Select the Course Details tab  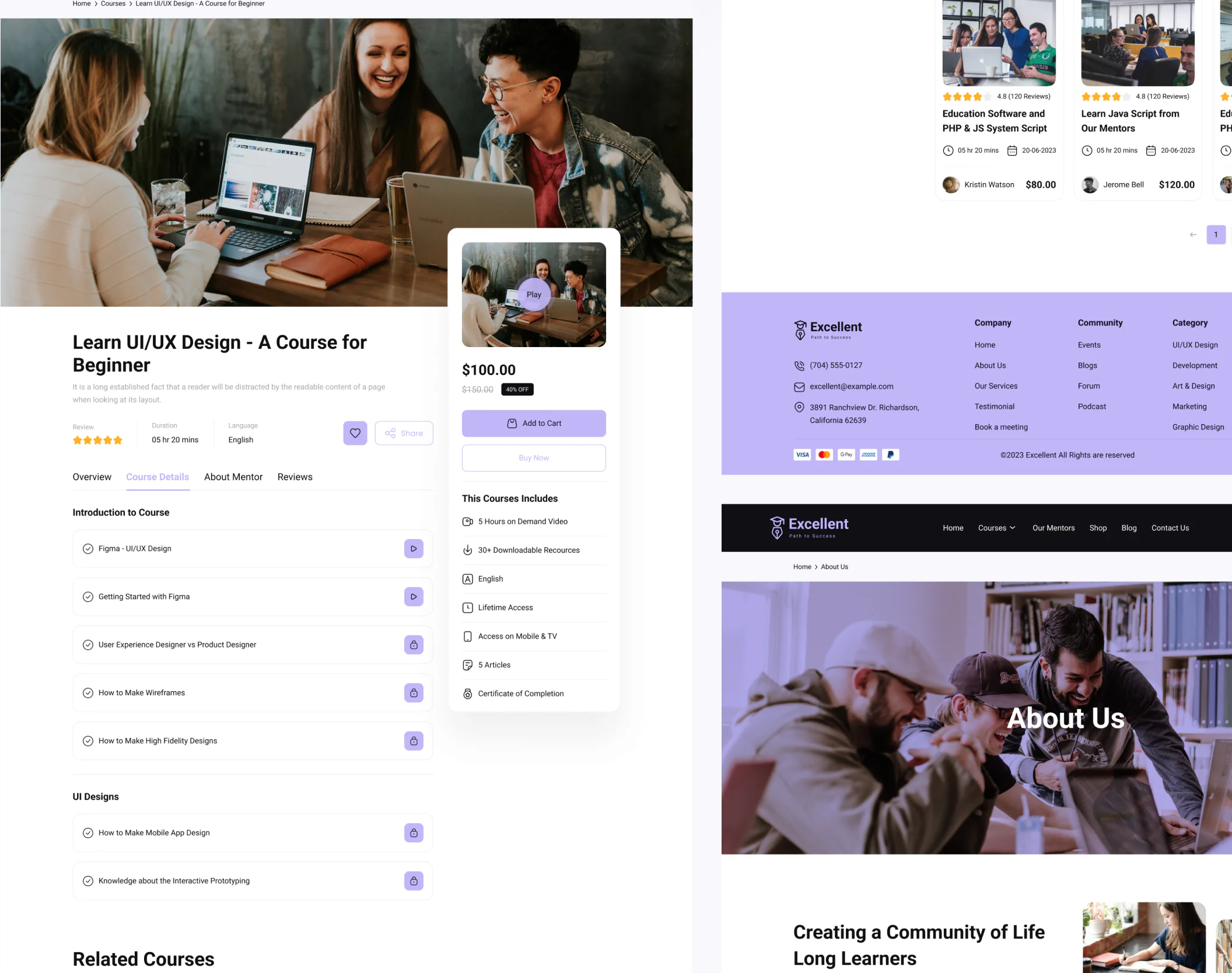[x=157, y=477]
